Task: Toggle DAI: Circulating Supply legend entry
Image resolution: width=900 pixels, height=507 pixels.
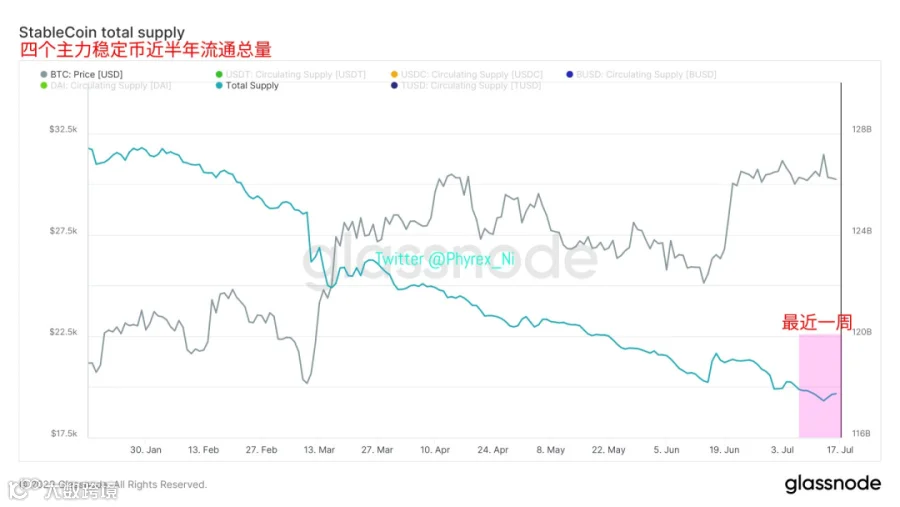Action: tap(106, 86)
